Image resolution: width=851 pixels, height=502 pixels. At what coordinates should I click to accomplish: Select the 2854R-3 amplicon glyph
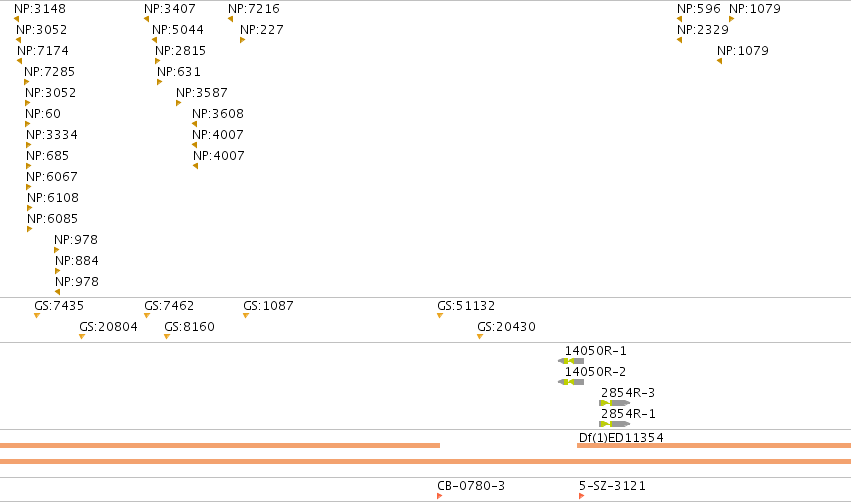click(614, 403)
